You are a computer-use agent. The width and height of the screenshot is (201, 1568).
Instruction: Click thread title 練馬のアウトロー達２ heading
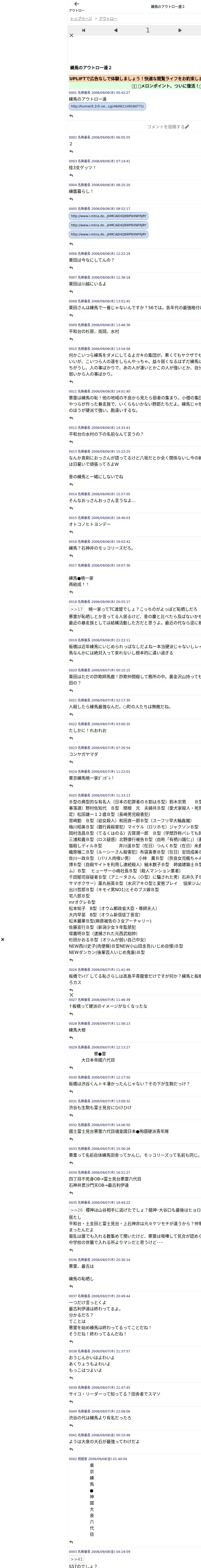(91, 68)
